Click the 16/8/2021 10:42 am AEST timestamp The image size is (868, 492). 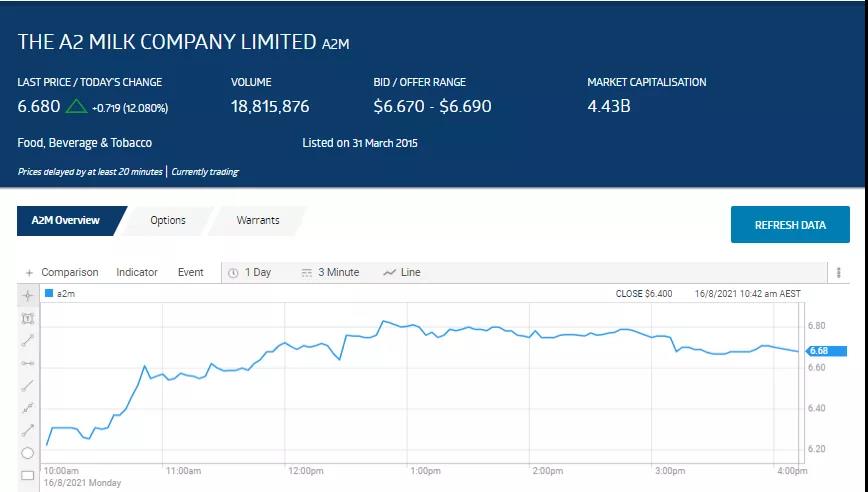(x=748, y=294)
